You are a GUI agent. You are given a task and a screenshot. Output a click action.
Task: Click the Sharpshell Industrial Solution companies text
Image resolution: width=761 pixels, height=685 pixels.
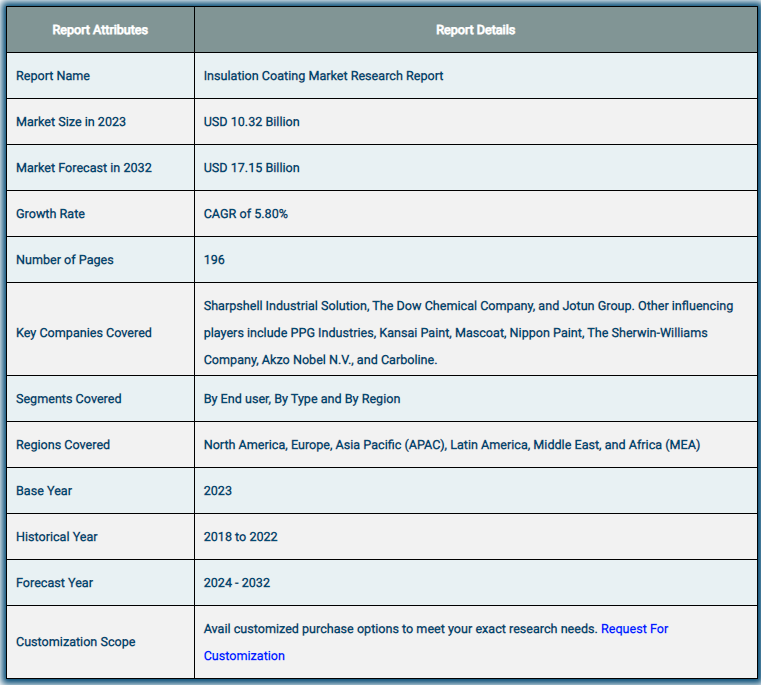468,333
